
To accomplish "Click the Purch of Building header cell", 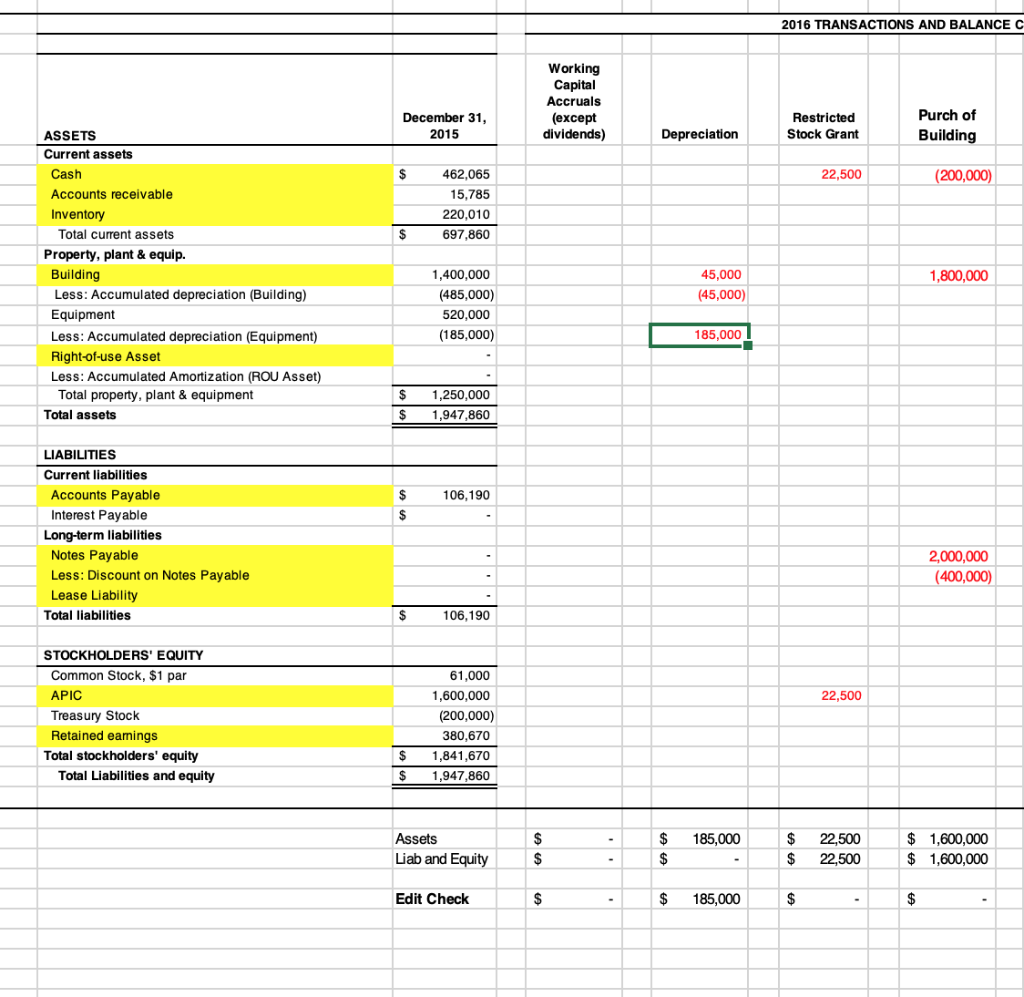I will click(945, 123).
